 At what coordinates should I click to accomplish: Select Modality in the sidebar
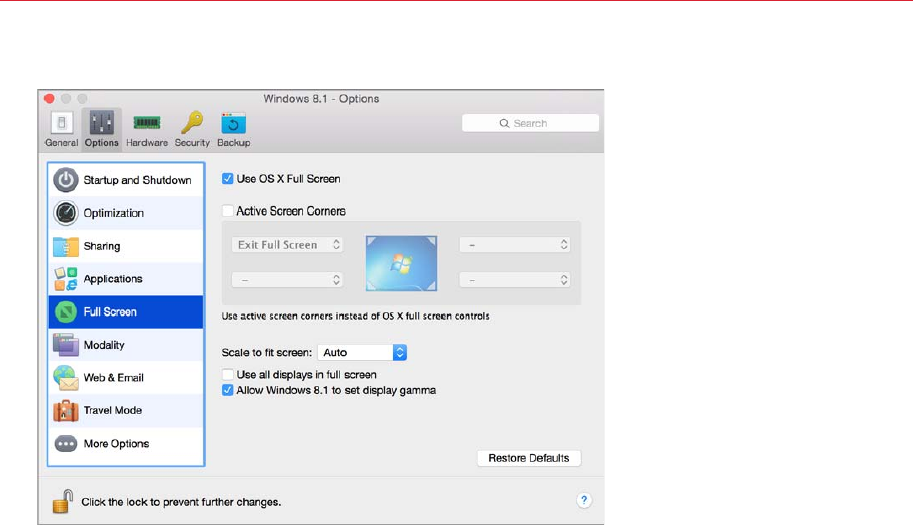coord(126,345)
